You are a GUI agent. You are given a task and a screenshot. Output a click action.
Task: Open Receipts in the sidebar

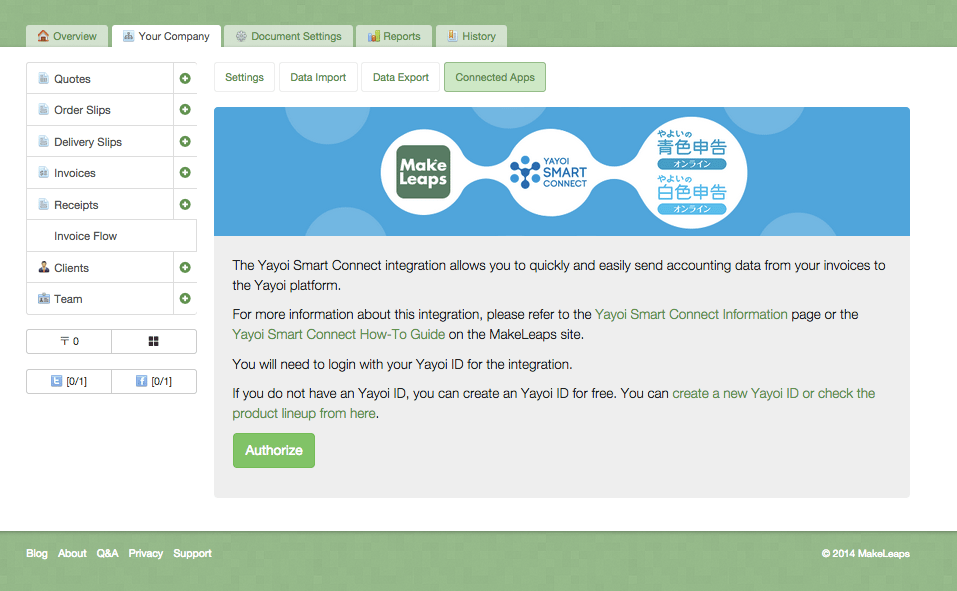[100, 205]
